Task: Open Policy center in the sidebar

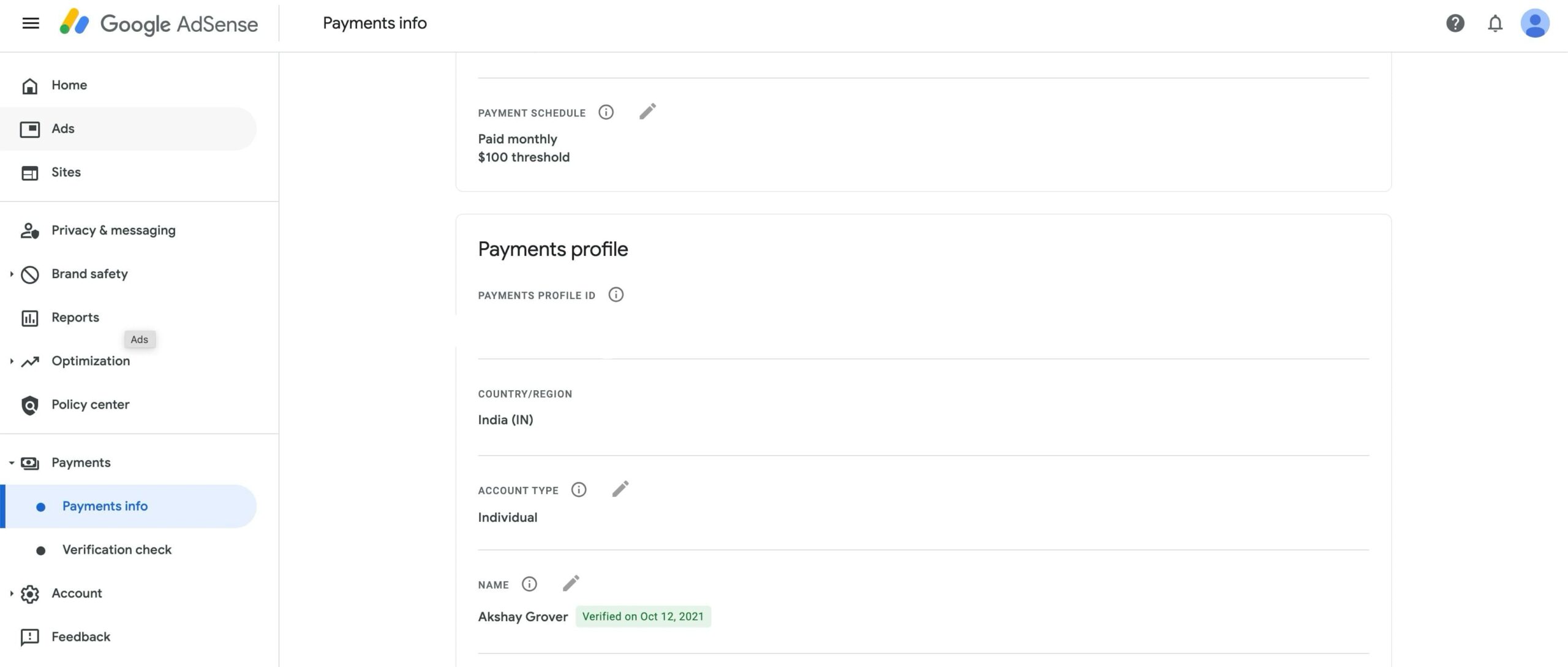Action: 91,404
